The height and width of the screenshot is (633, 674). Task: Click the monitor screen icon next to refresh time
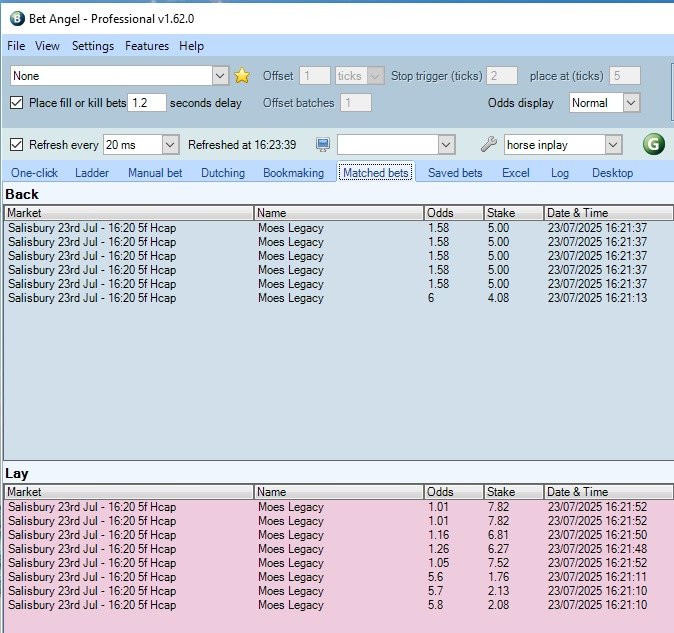[323, 144]
